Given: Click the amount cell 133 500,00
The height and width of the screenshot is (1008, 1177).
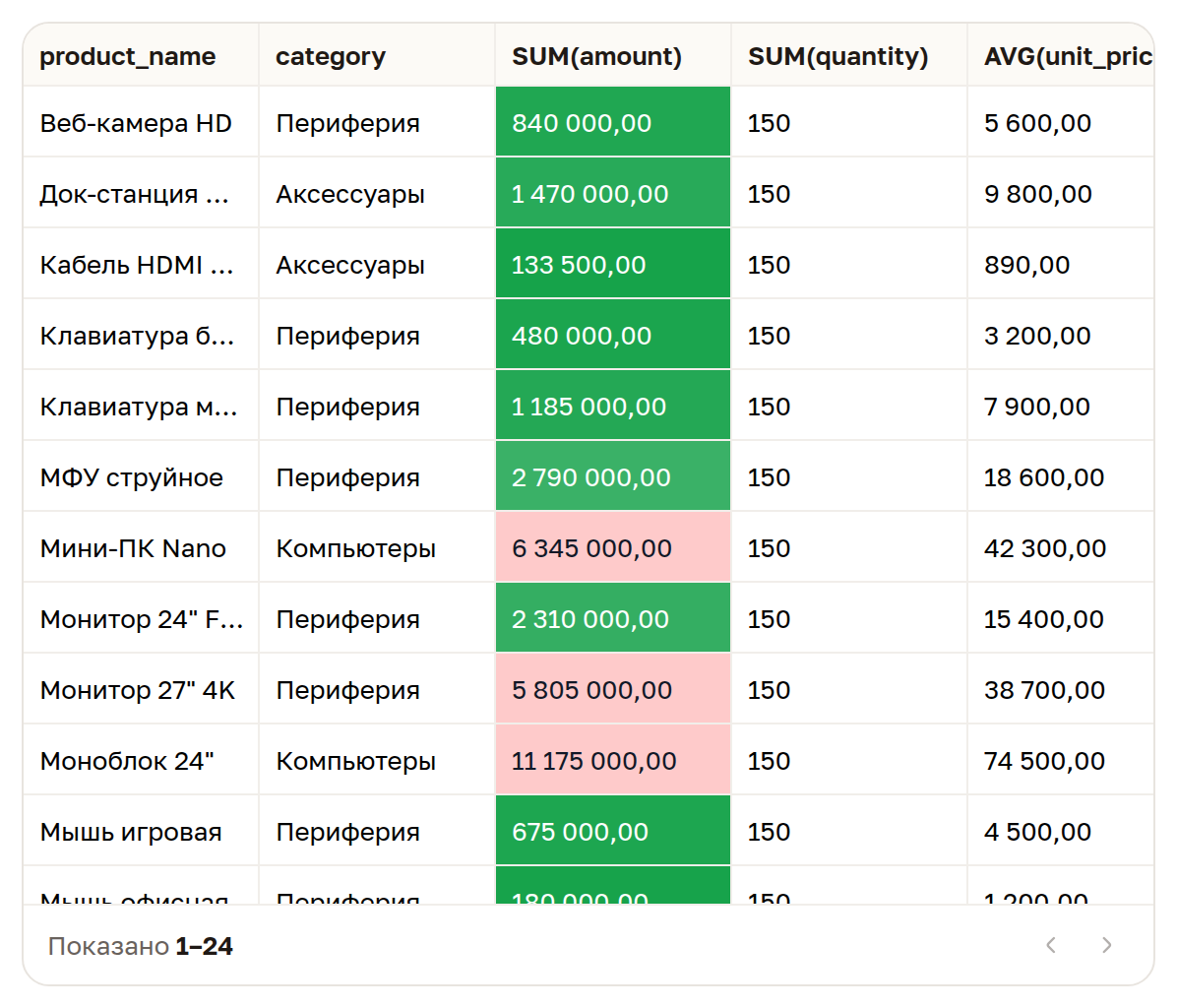Looking at the screenshot, I should pos(612,264).
